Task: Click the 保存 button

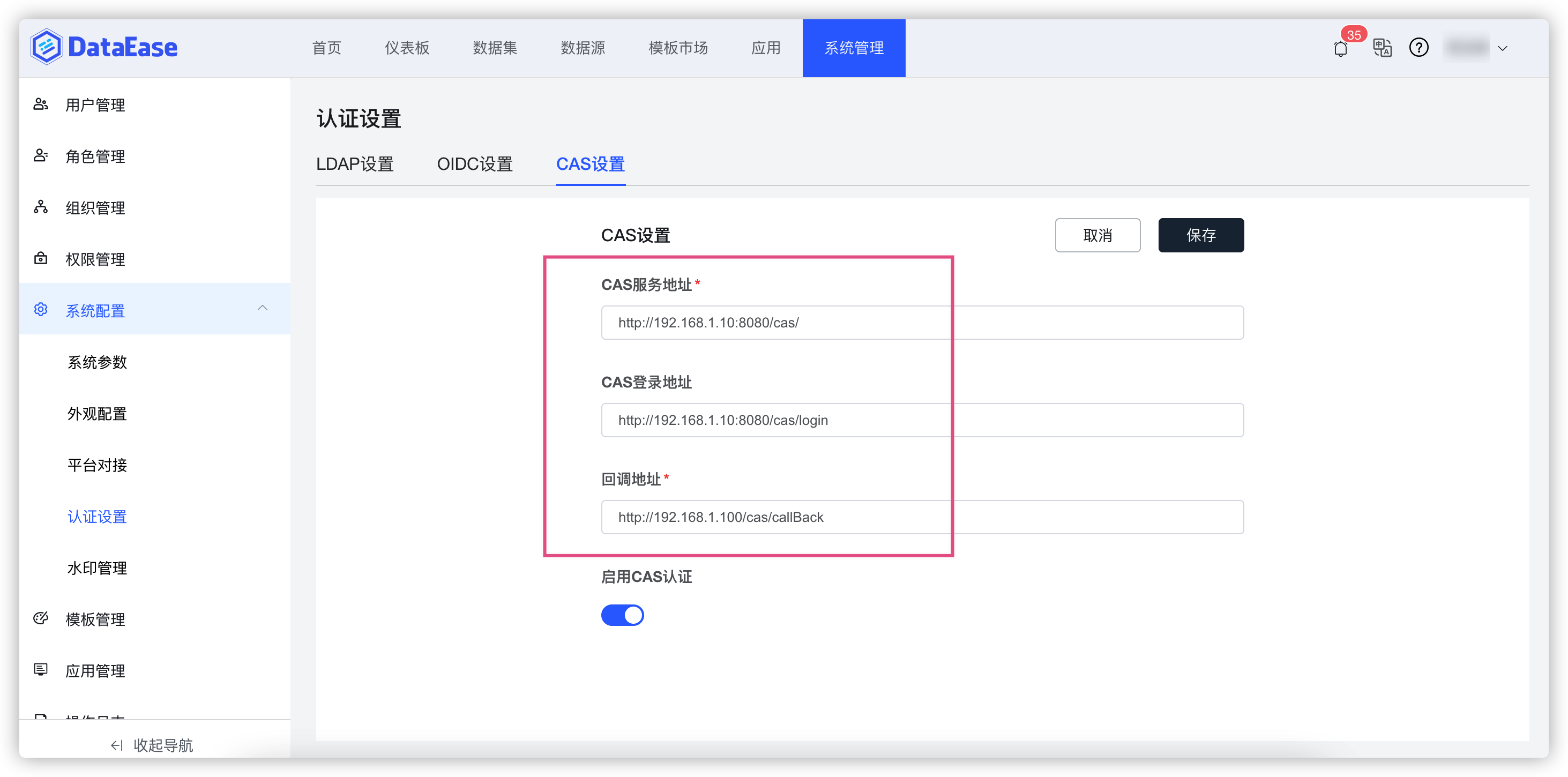Action: (1200, 235)
